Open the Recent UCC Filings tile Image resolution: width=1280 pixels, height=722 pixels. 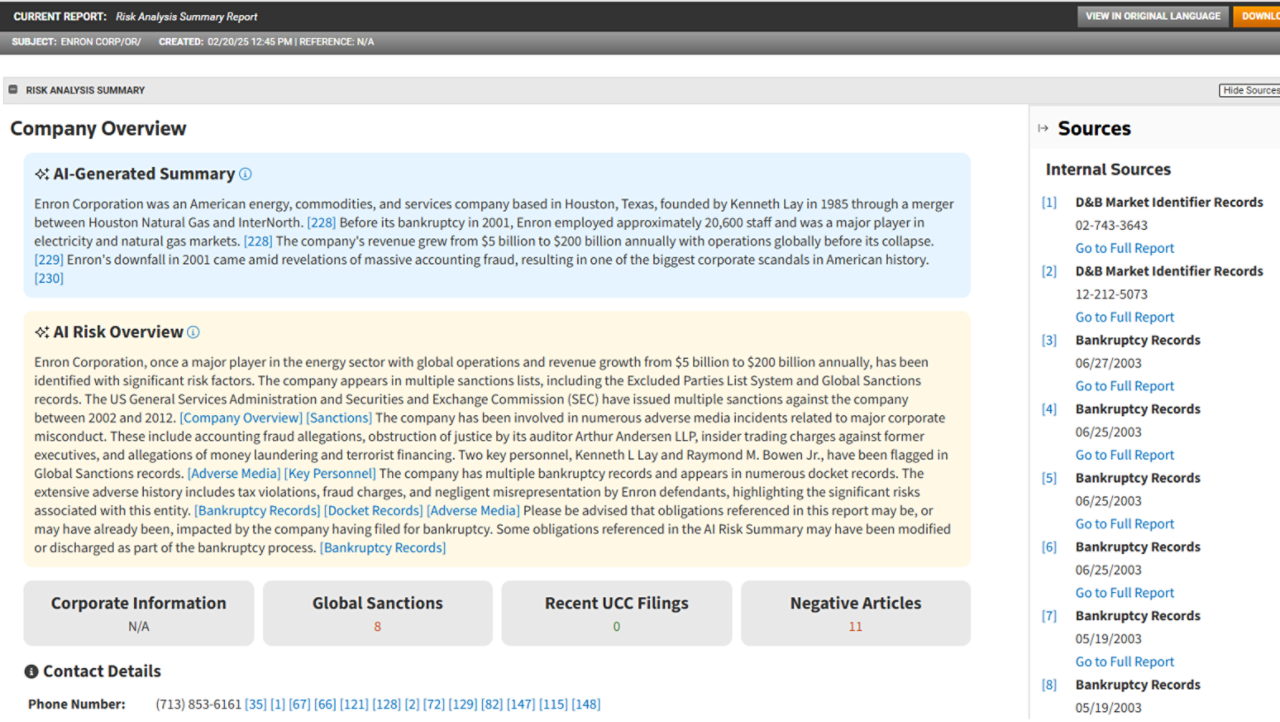click(616, 613)
